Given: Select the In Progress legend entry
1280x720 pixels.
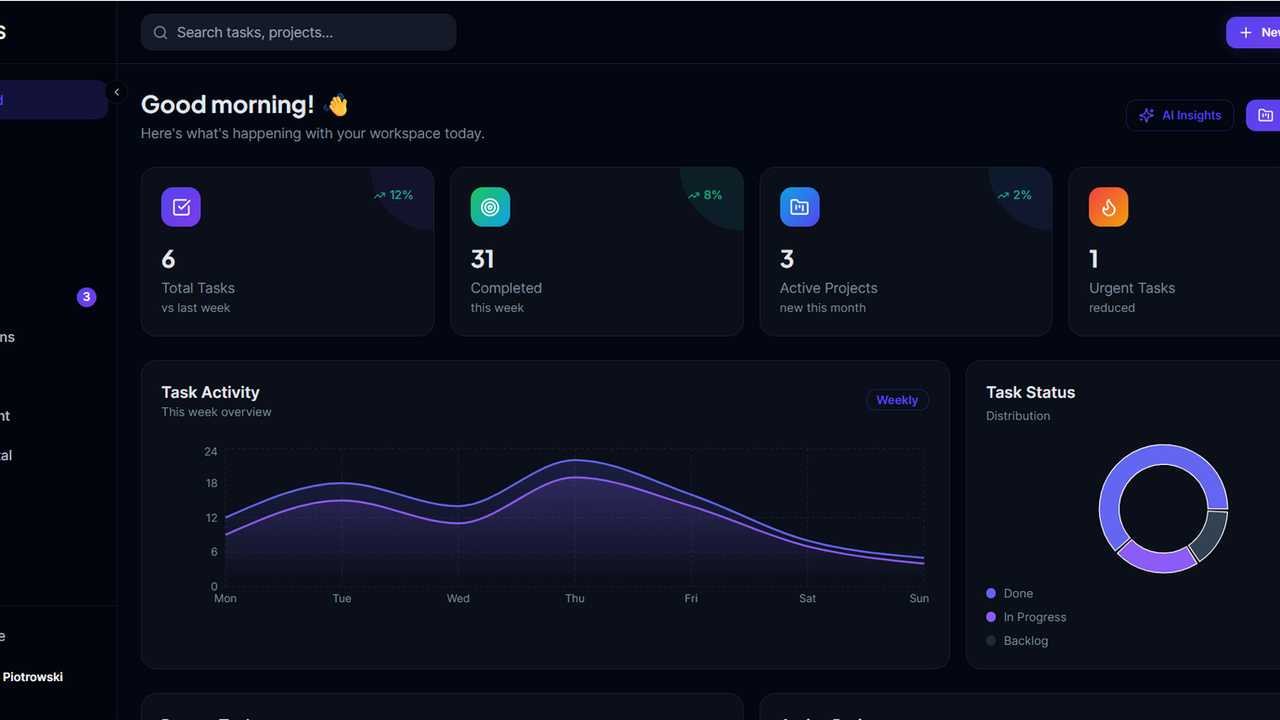Looking at the screenshot, I should point(1026,617).
